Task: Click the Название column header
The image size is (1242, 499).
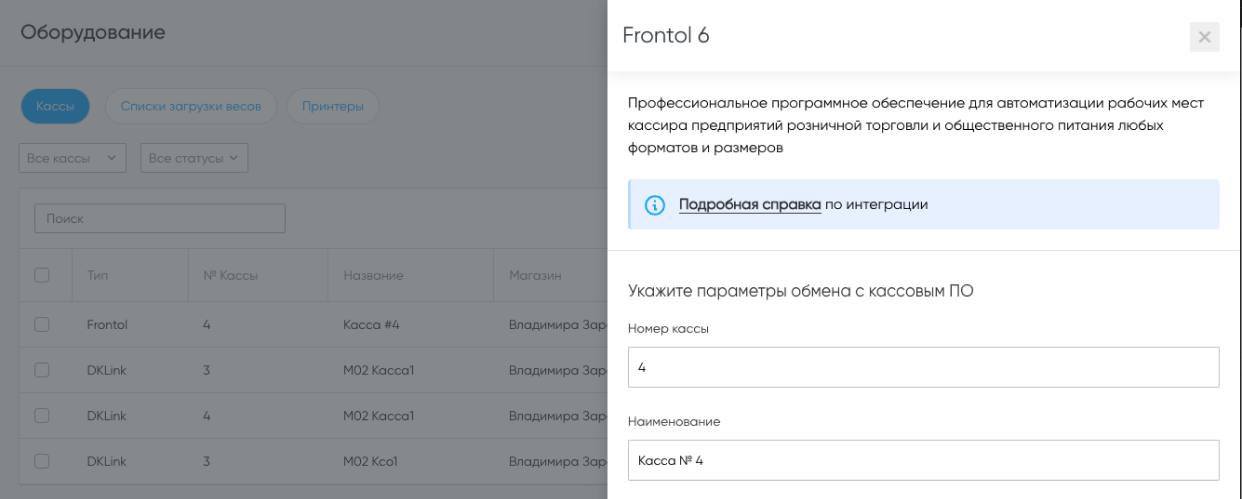Action: (x=373, y=275)
